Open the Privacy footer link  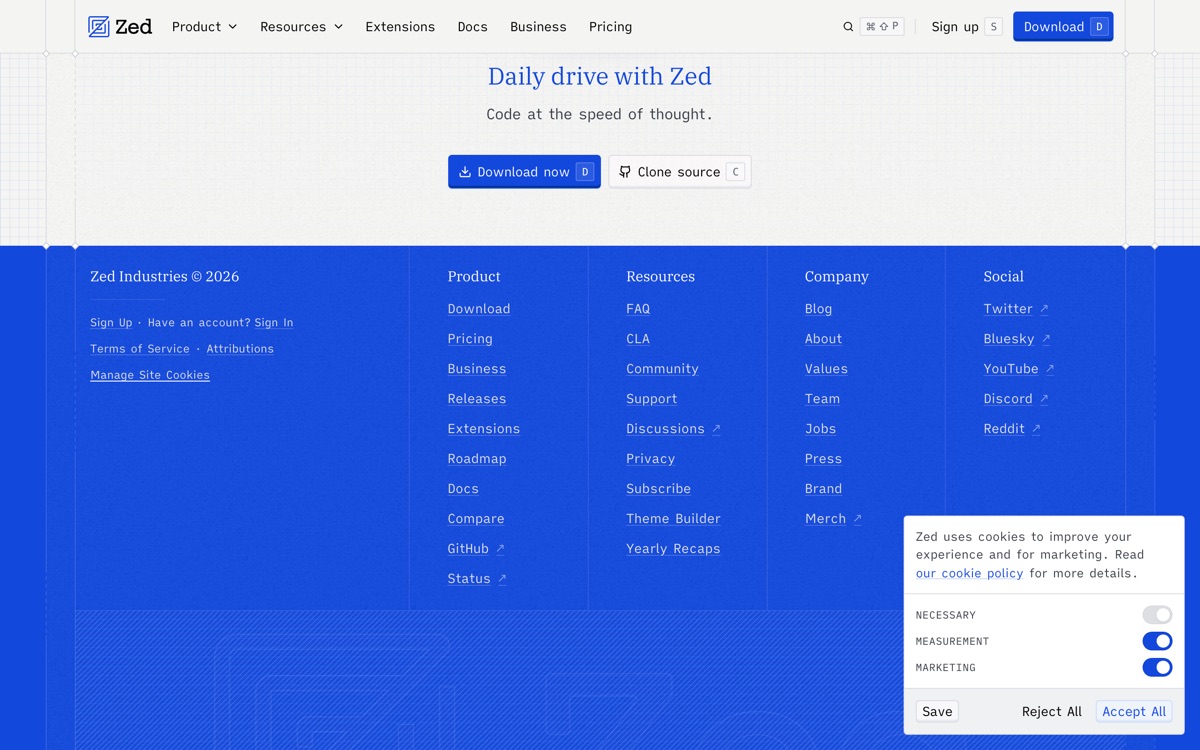(x=651, y=459)
